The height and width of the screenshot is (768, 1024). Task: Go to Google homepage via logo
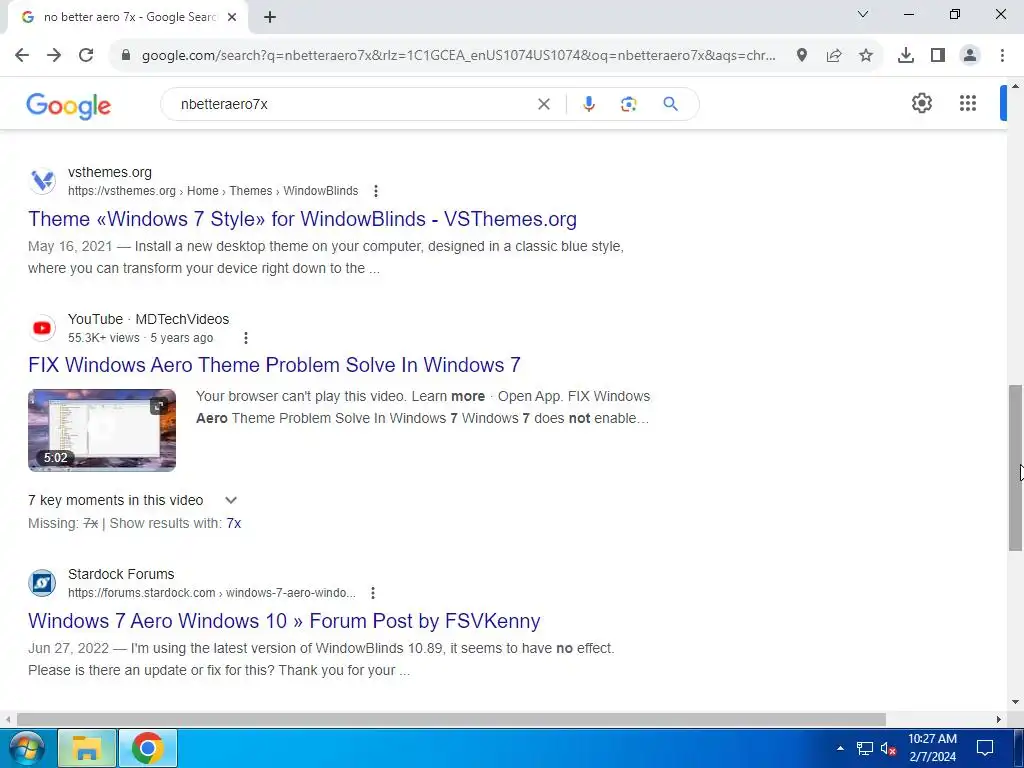[69, 106]
